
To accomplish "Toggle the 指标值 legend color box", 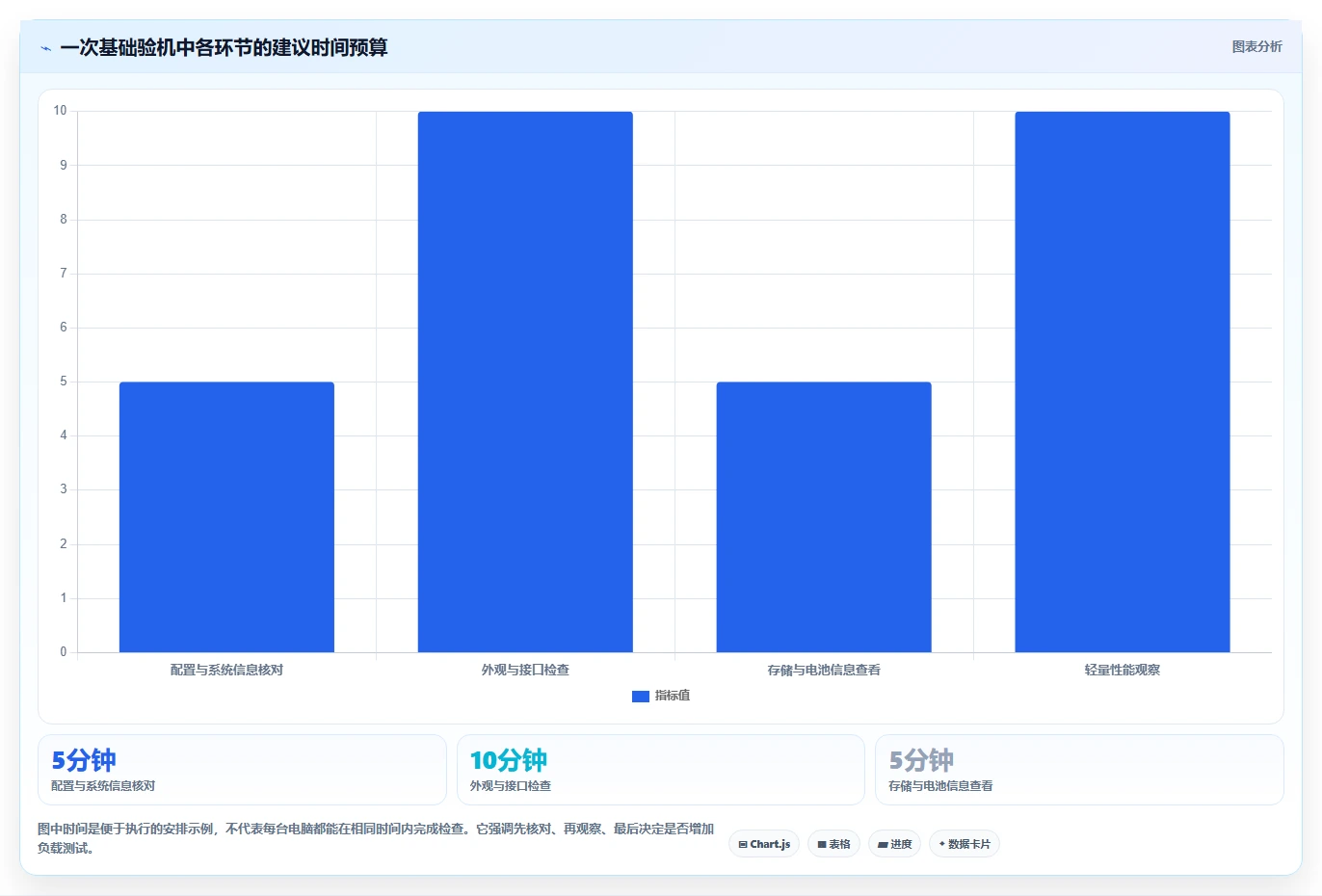I will pos(640,696).
